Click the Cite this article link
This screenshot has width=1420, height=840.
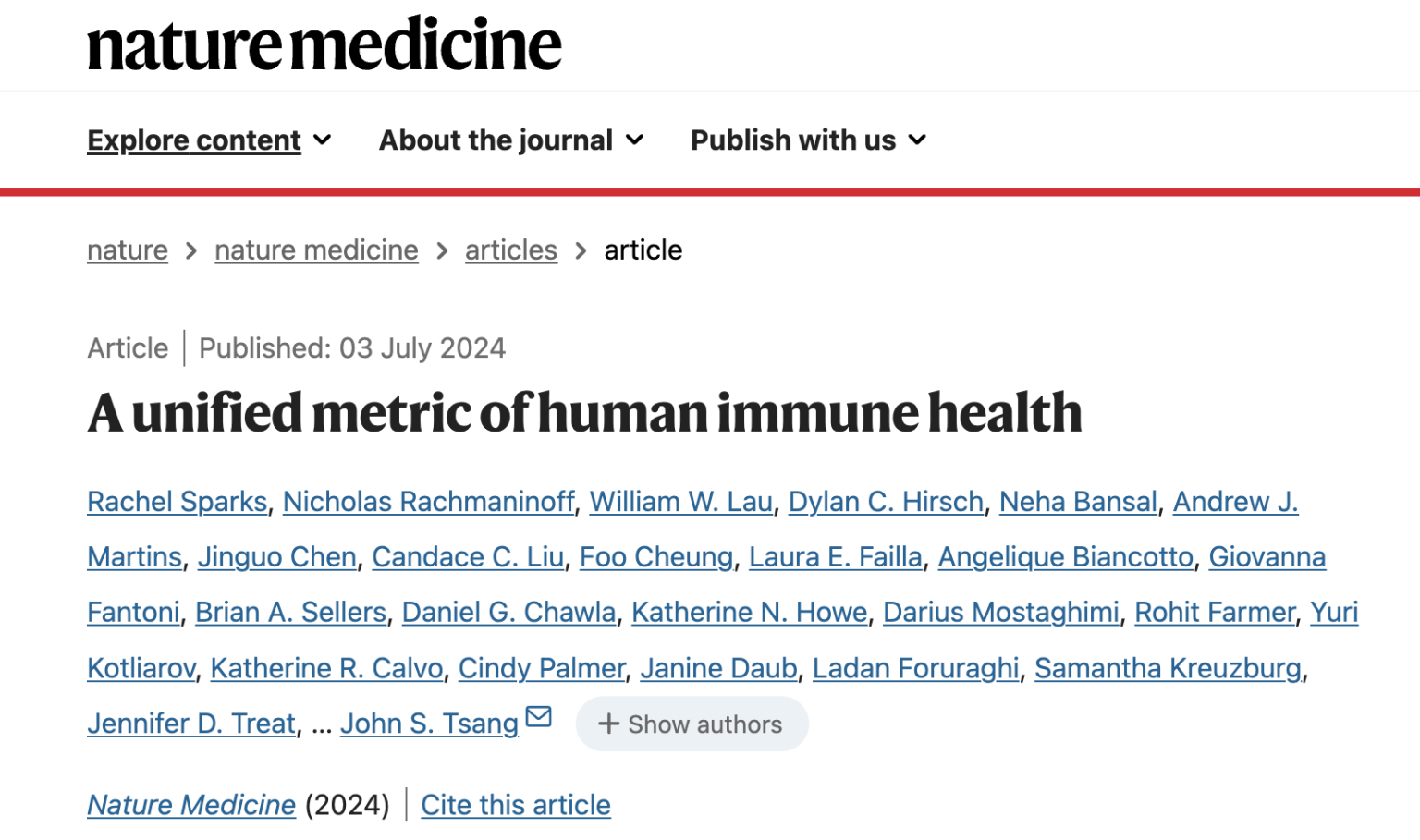pos(515,805)
